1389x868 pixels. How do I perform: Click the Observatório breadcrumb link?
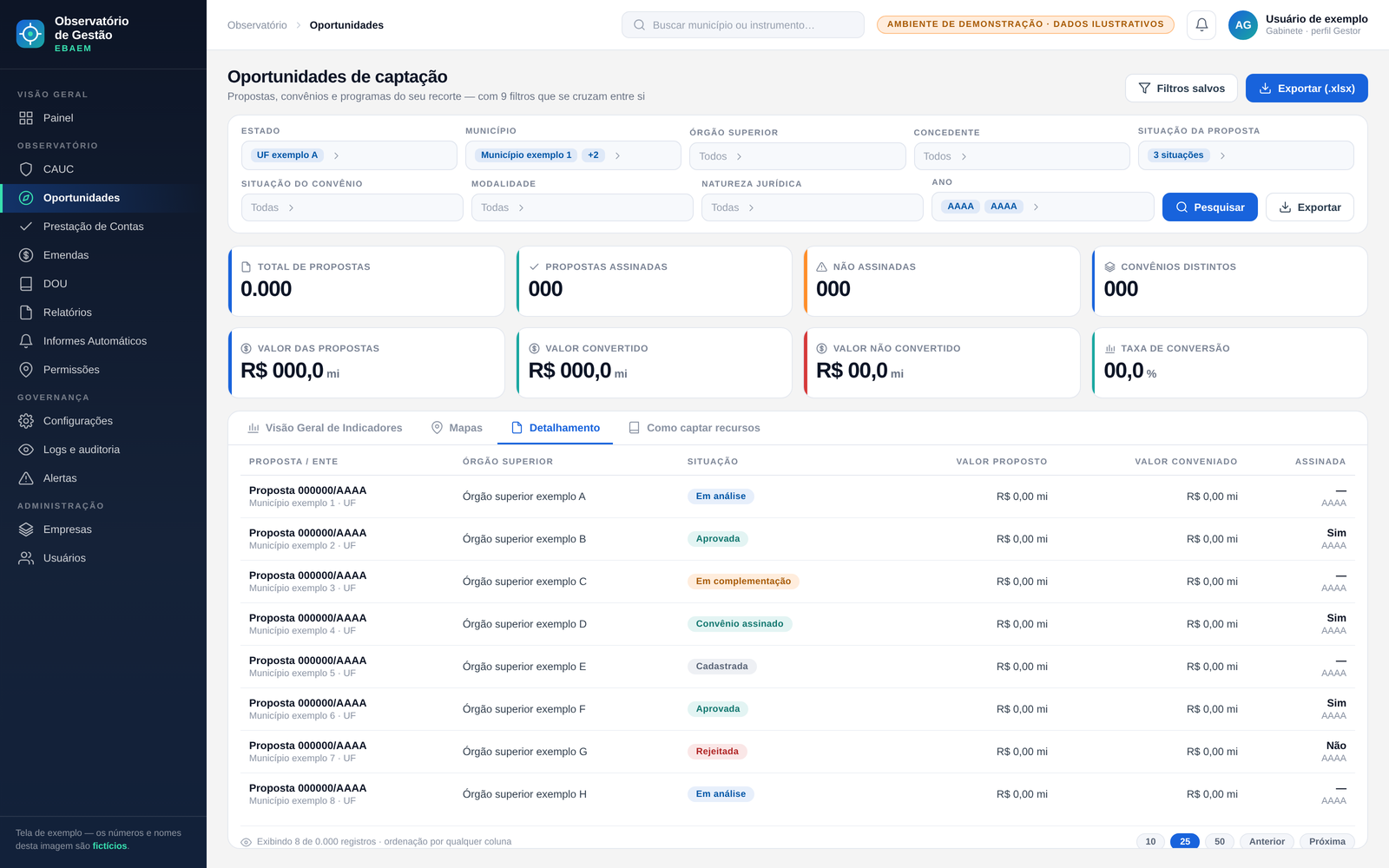[257, 25]
